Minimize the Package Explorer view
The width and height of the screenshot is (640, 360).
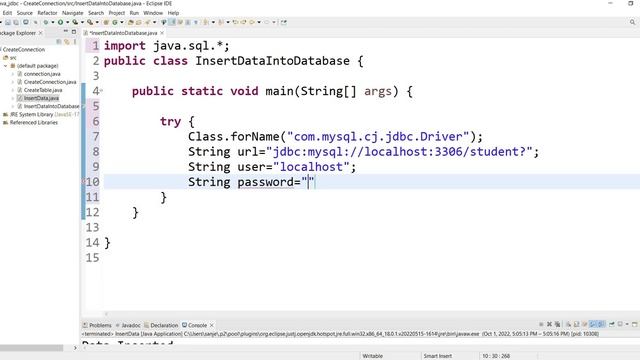(x=66, y=32)
